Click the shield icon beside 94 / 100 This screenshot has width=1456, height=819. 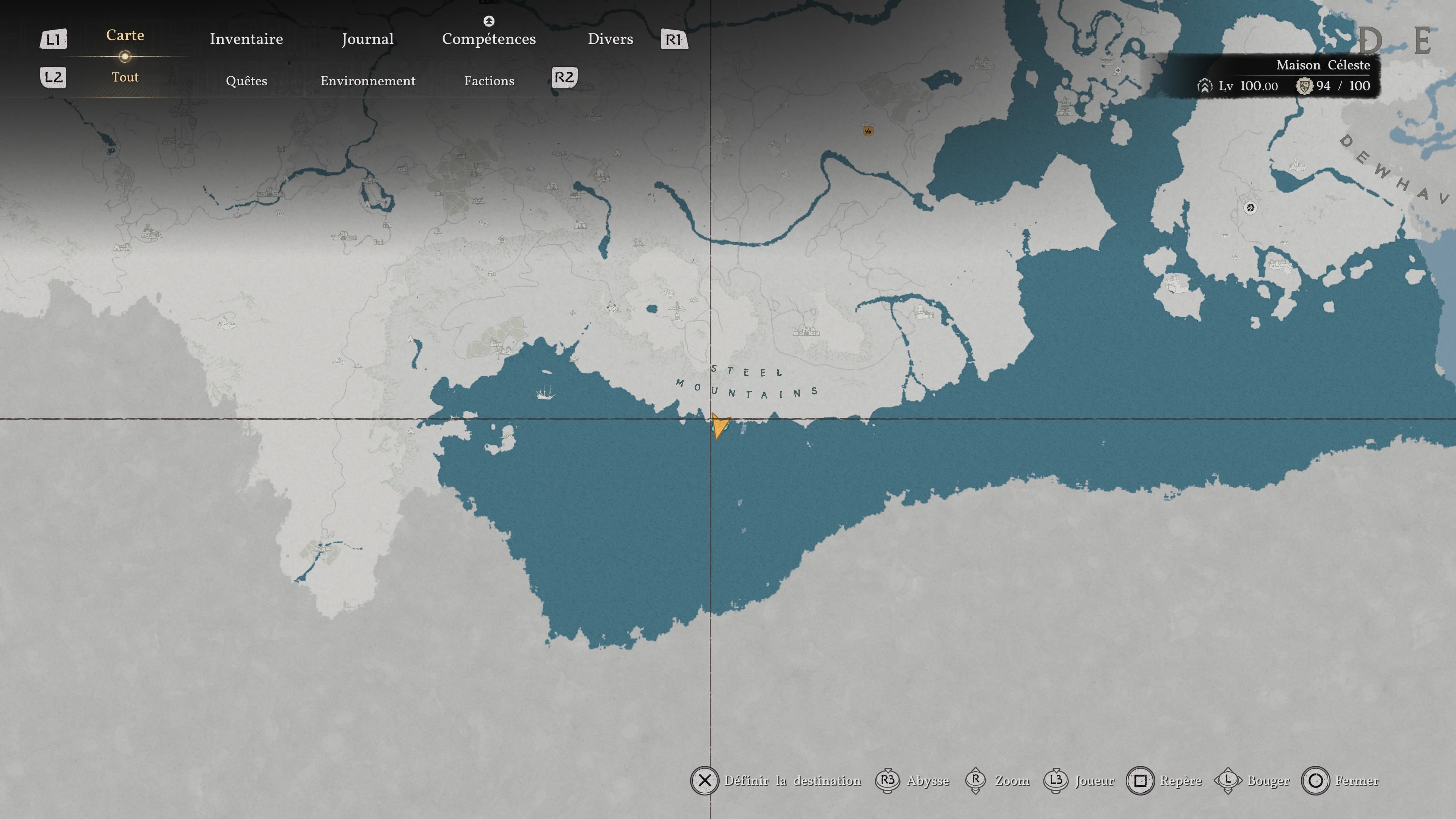click(x=1304, y=86)
